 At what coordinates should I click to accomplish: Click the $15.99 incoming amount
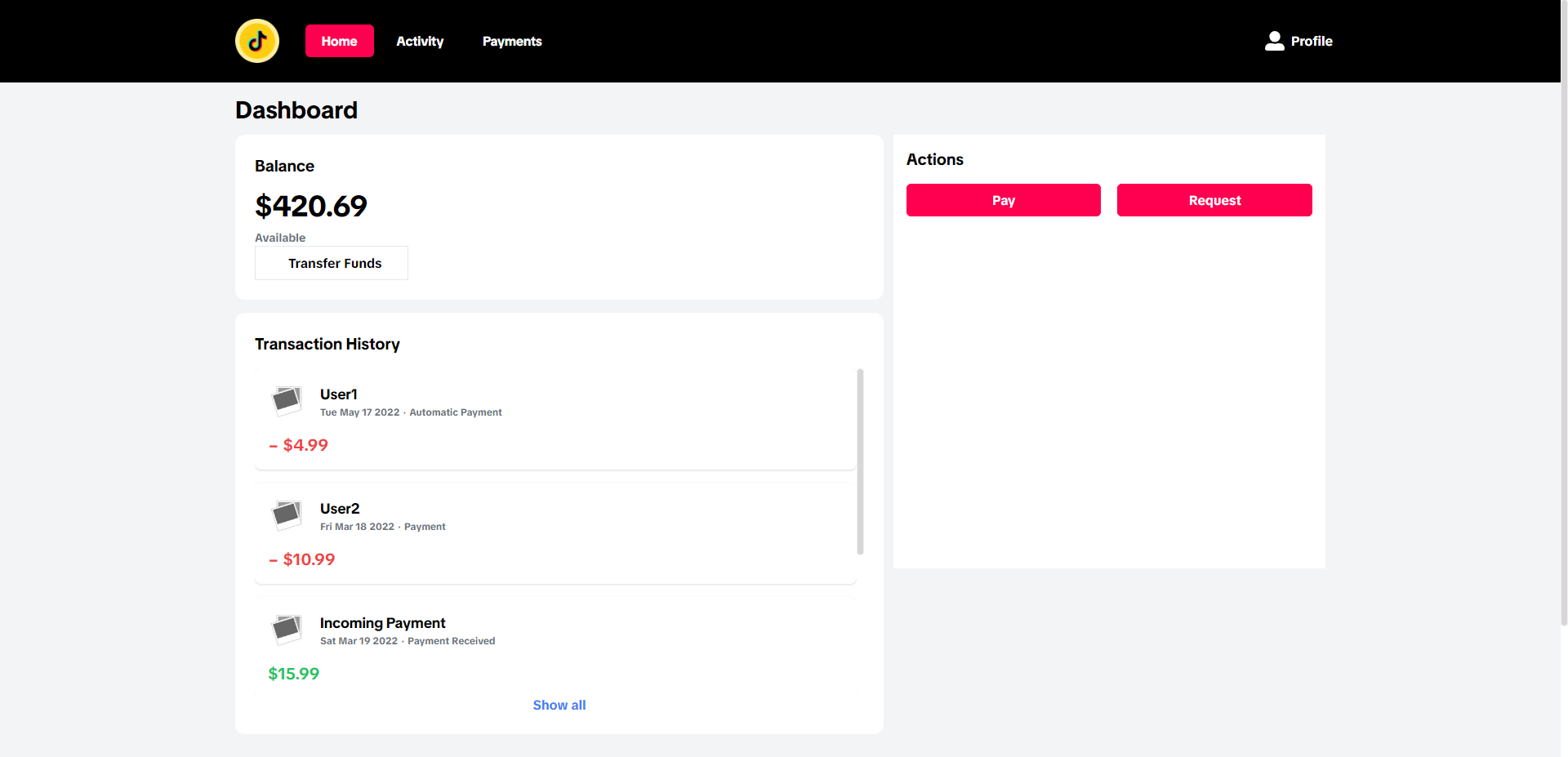point(294,674)
